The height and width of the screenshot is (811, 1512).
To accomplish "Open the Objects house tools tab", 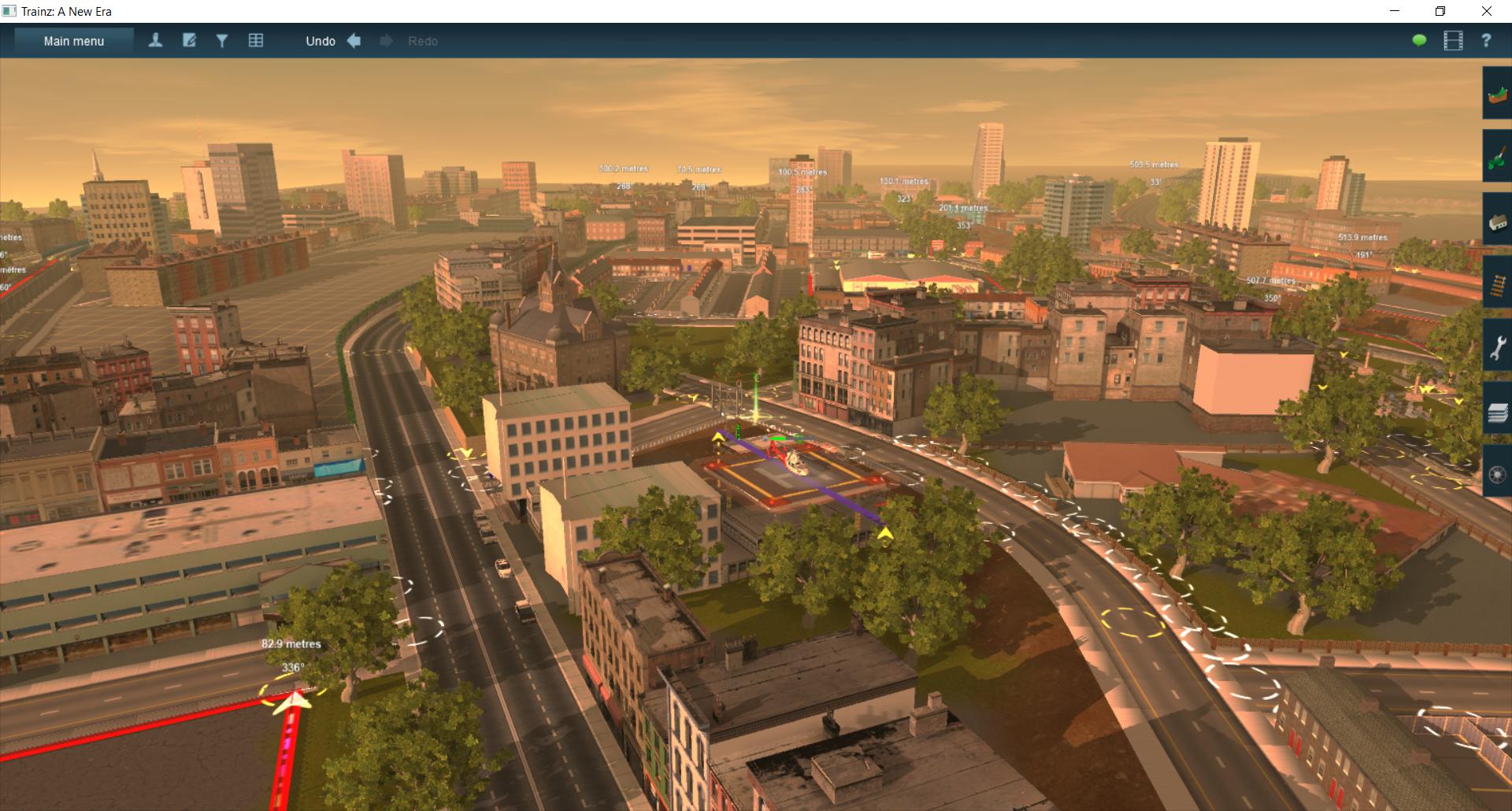I will point(1497,219).
